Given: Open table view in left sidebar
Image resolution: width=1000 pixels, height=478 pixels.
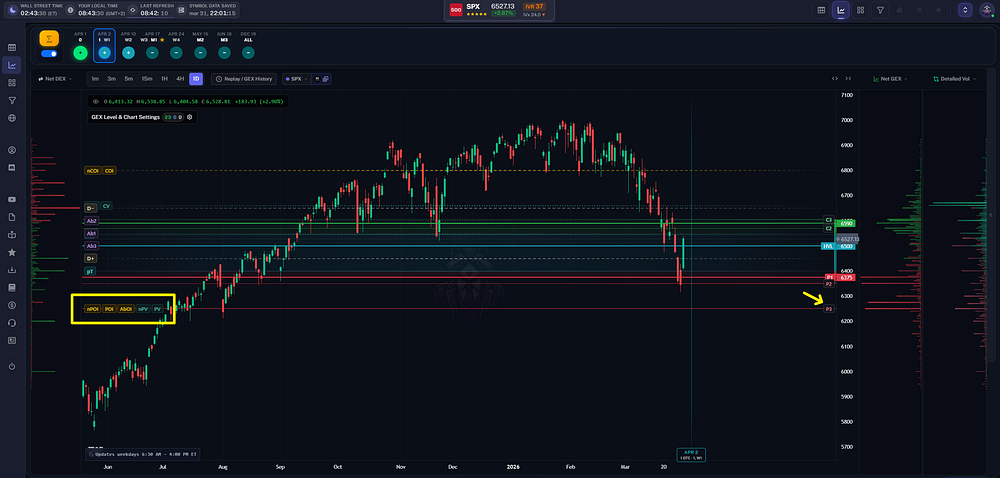Looking at the screenshot, I should [11, 47].
